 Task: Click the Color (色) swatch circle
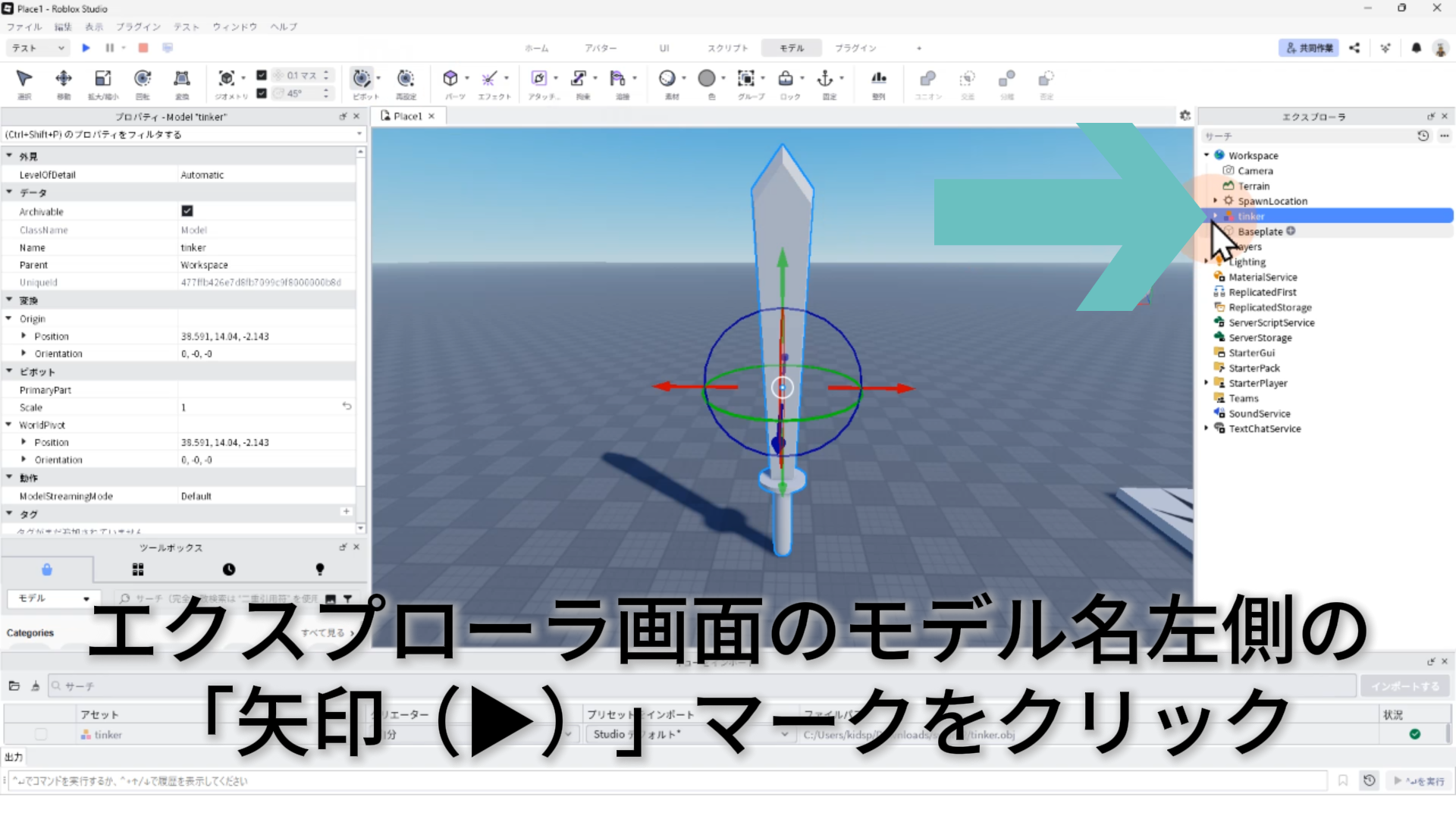707,78
